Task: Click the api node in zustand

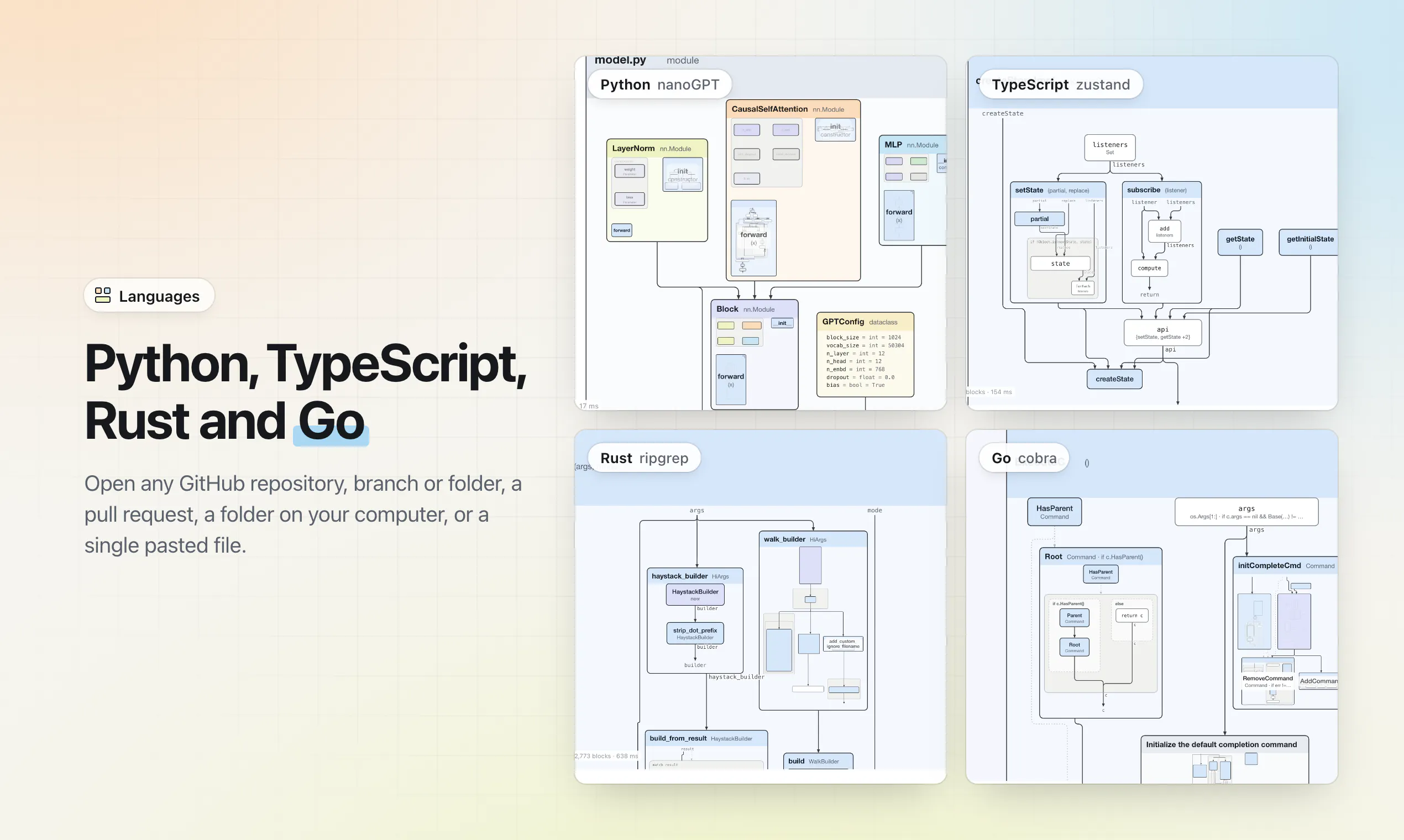Action: click(x=1162, y=332)
